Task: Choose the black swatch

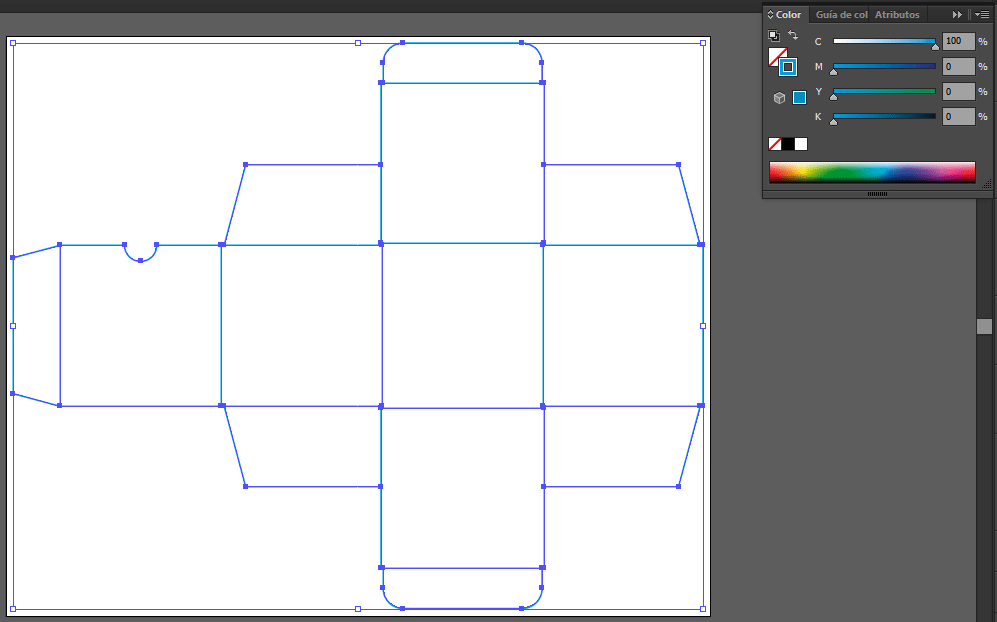Action: coord(788,144)
